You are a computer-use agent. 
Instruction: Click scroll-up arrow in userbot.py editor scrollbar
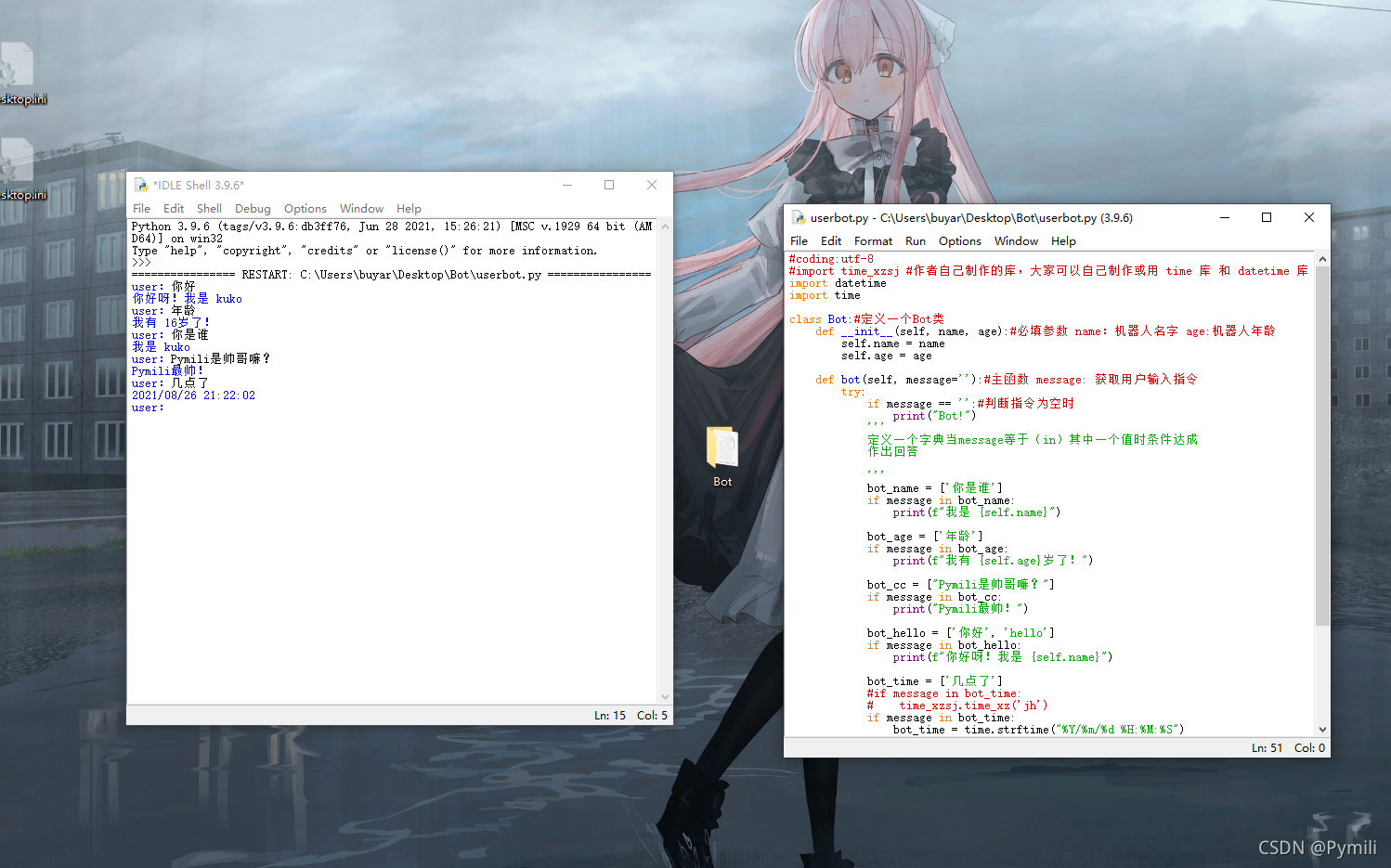tap(1322, 259)
